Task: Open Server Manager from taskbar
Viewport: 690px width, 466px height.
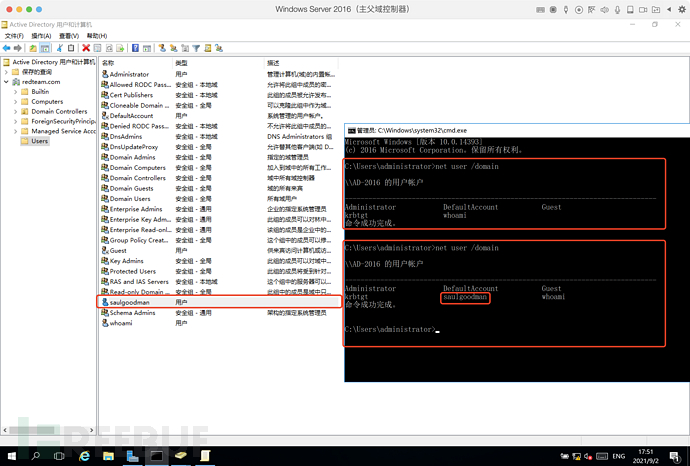Action: coord(132,456)
